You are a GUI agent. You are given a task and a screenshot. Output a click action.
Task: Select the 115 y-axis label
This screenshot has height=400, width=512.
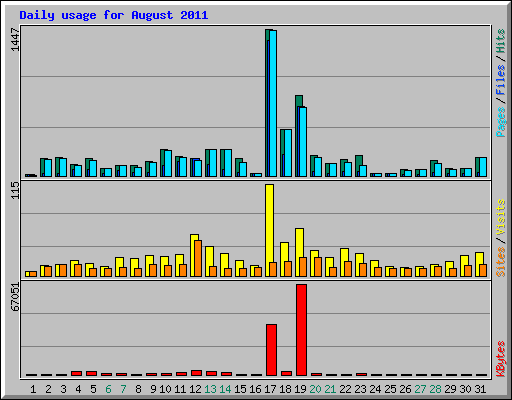click(15, 190)
